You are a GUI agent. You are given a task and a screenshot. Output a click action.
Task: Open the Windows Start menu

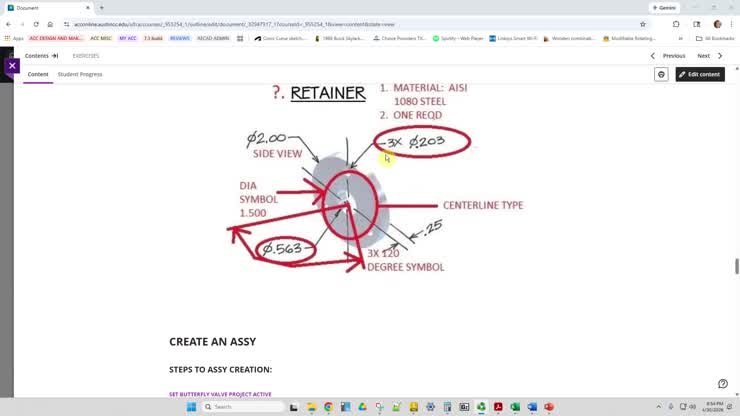tap(191, 407)
